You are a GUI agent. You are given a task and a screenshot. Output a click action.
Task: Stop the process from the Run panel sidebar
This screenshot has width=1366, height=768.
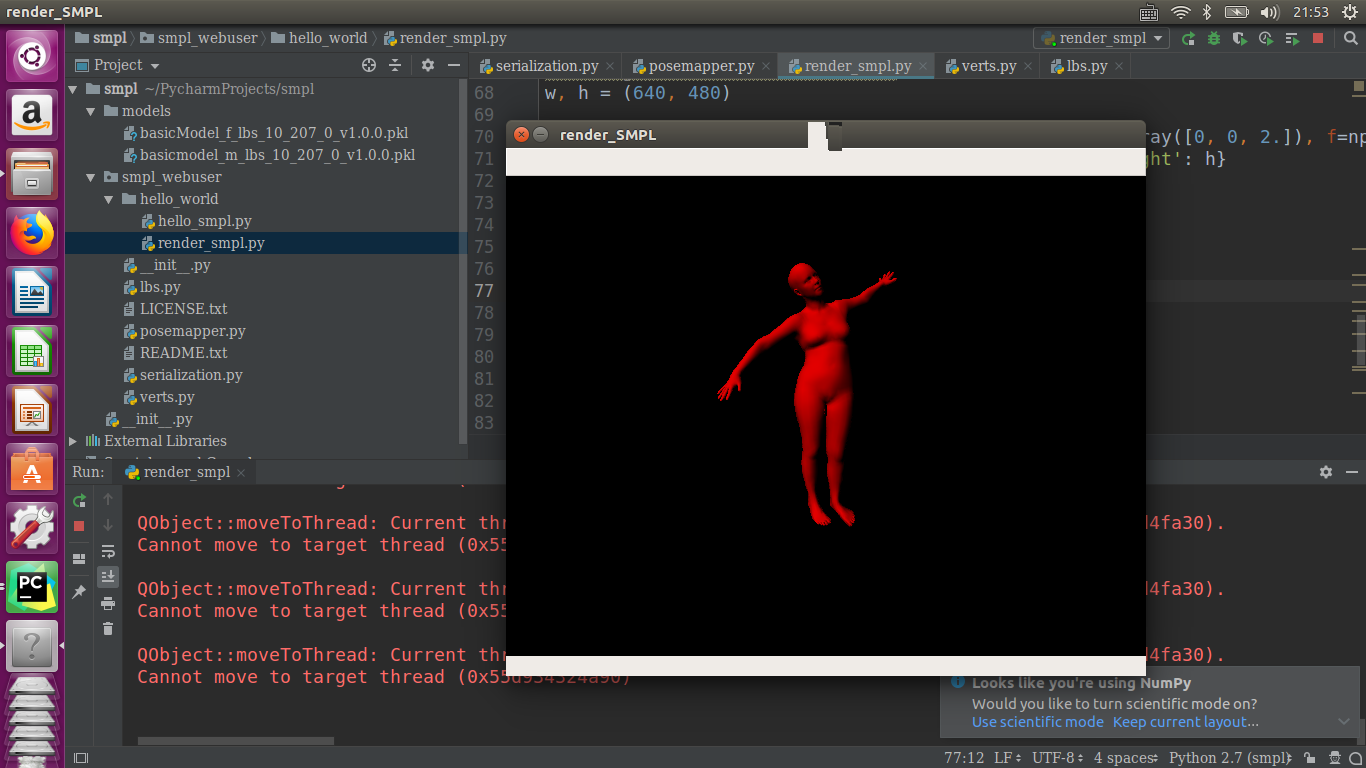(80, 526)
